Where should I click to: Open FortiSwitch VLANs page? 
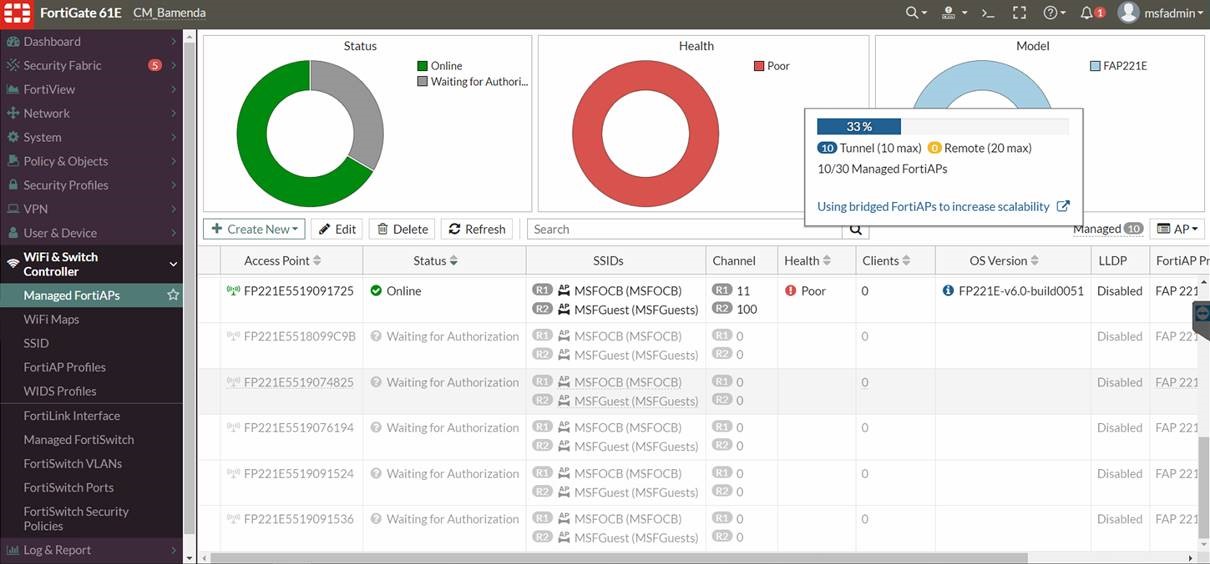click(x=73, y=464)
